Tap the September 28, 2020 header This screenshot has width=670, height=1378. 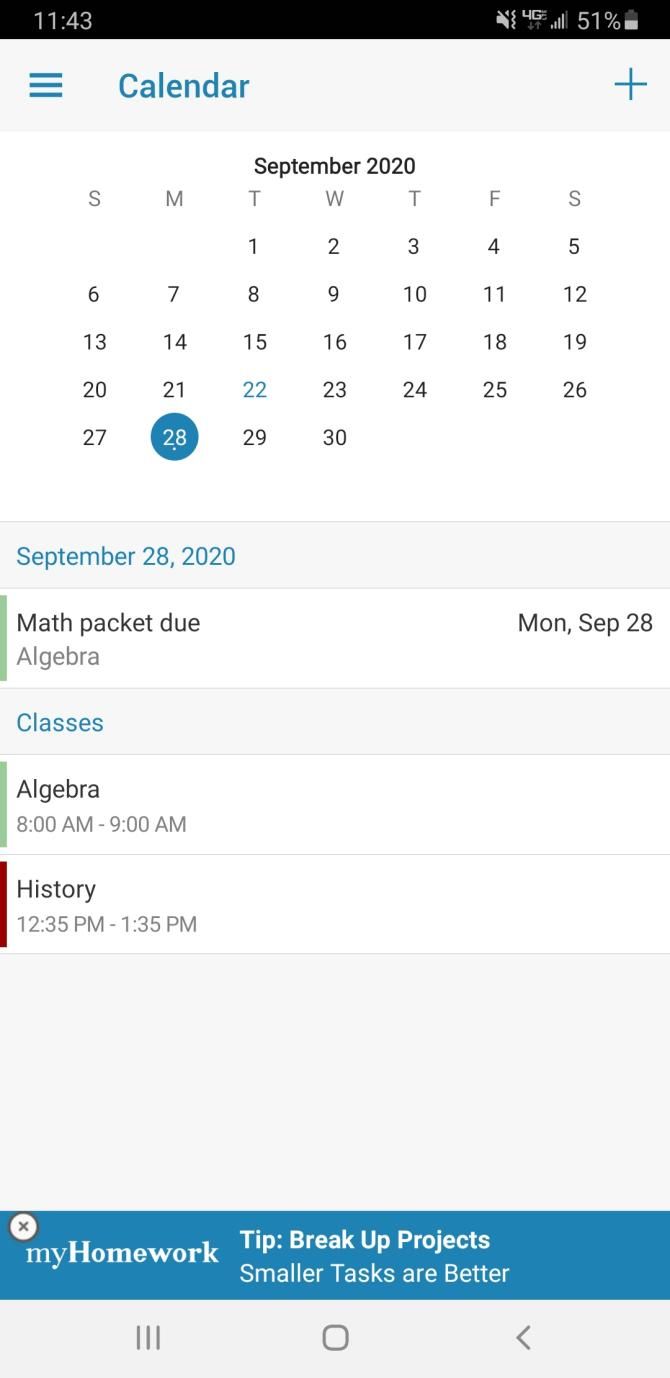click(125, 555)
